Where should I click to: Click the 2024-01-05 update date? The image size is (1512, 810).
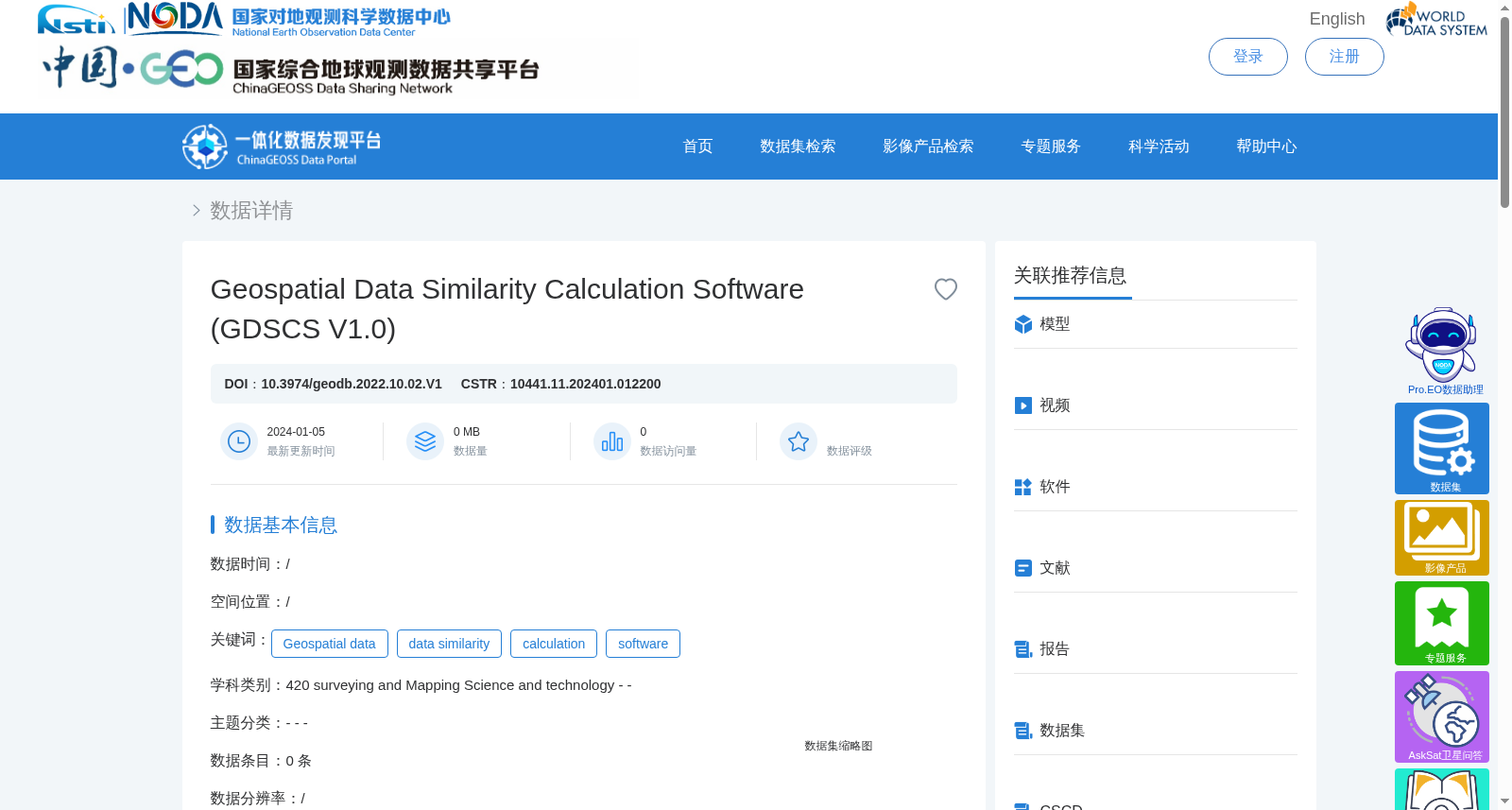tap(296, 432)
